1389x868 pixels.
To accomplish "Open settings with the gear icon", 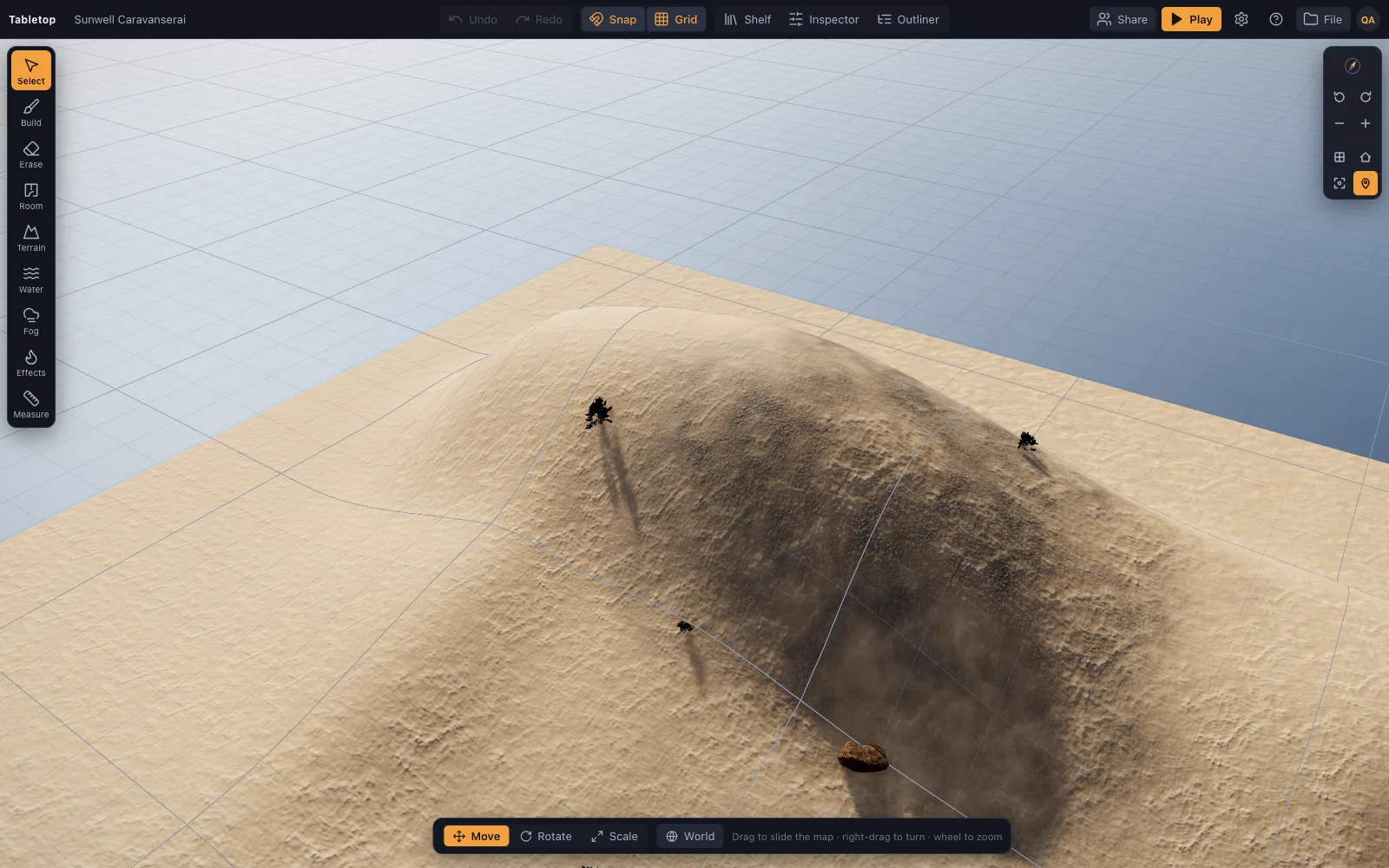I will tap(1241, 19).
